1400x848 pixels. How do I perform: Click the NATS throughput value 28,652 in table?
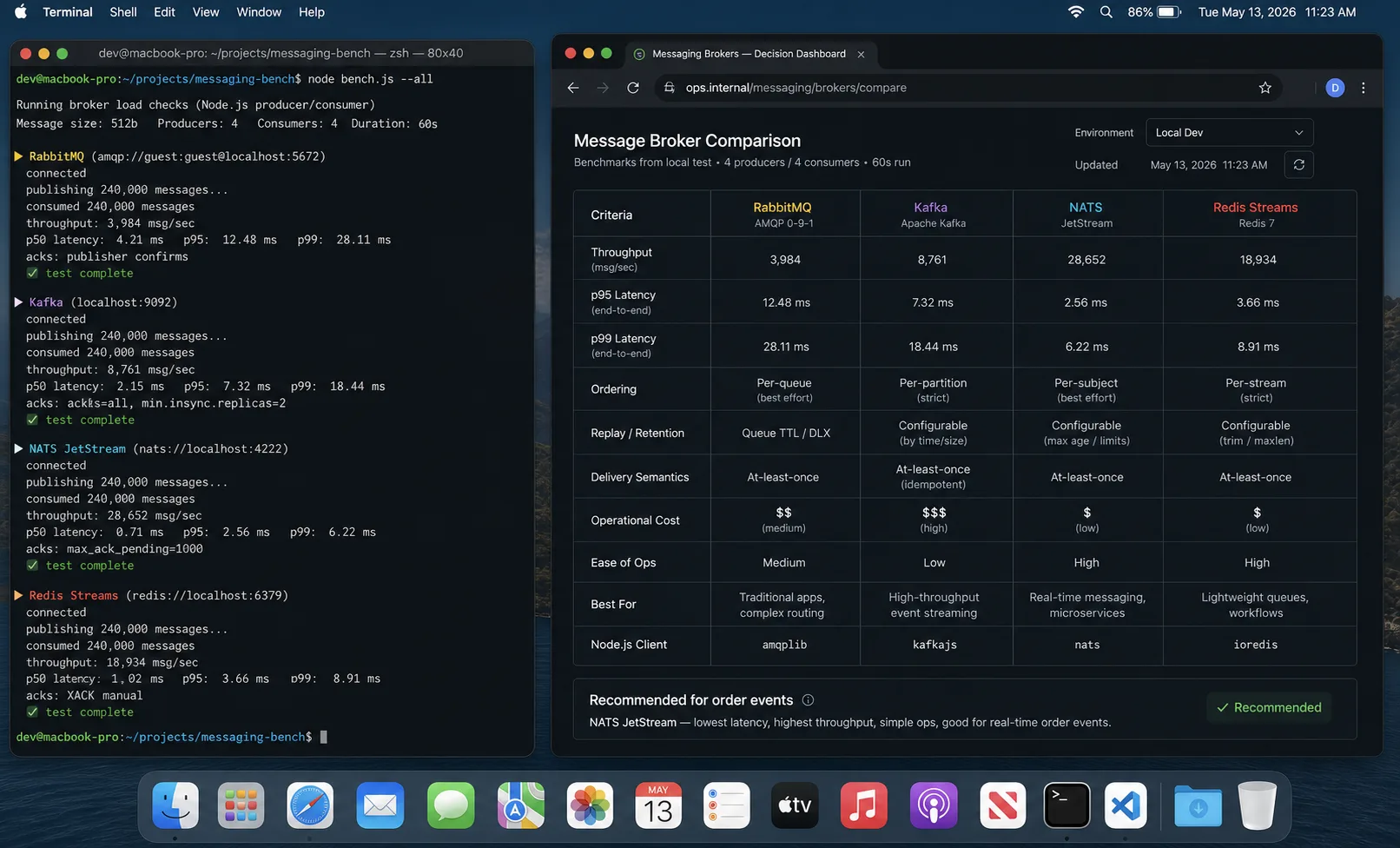tap(1086, 260)
